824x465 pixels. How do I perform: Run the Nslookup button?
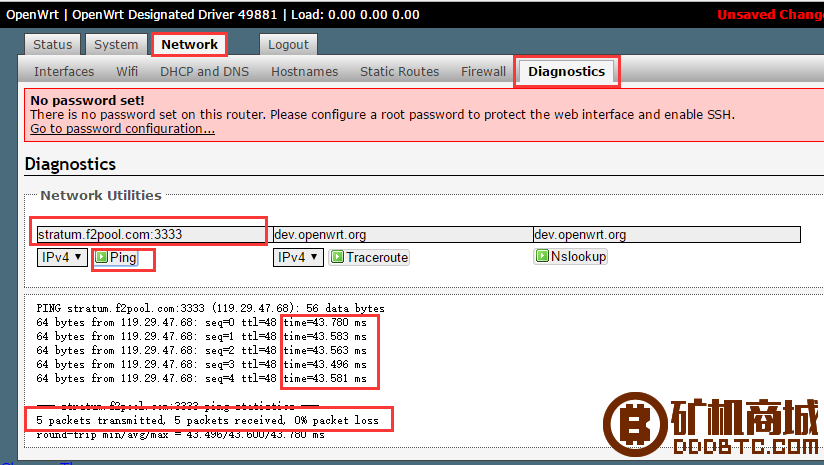click(x=571, y=256)
